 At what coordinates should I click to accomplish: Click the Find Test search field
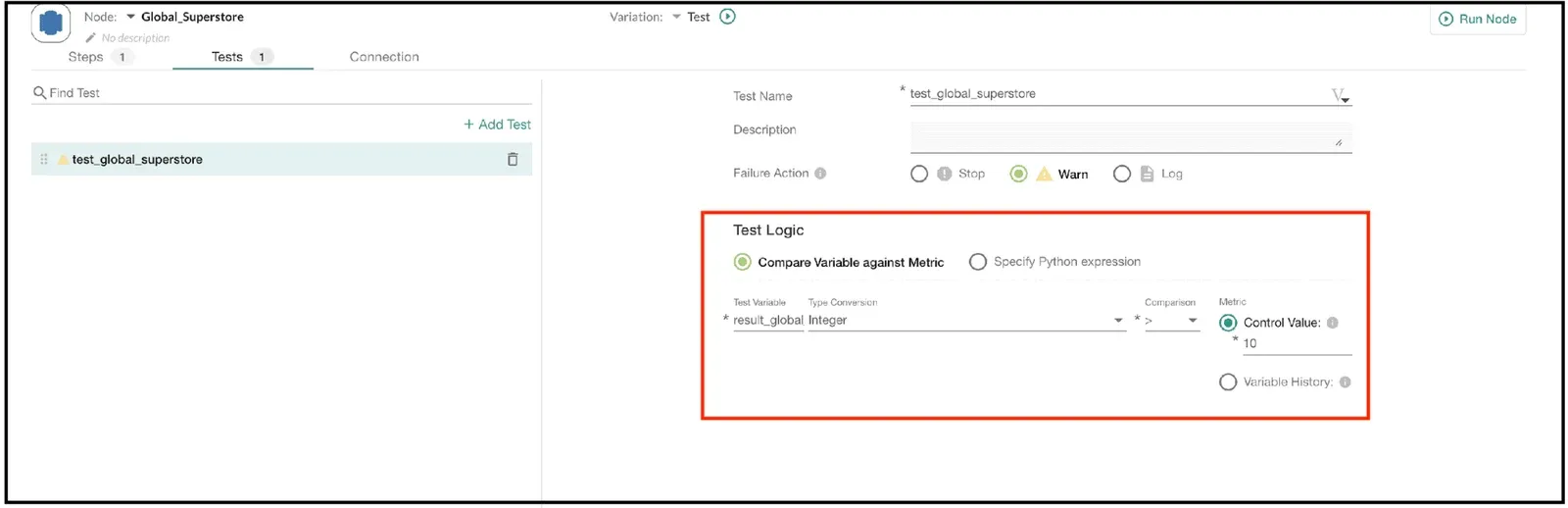[x=284, y=93]
